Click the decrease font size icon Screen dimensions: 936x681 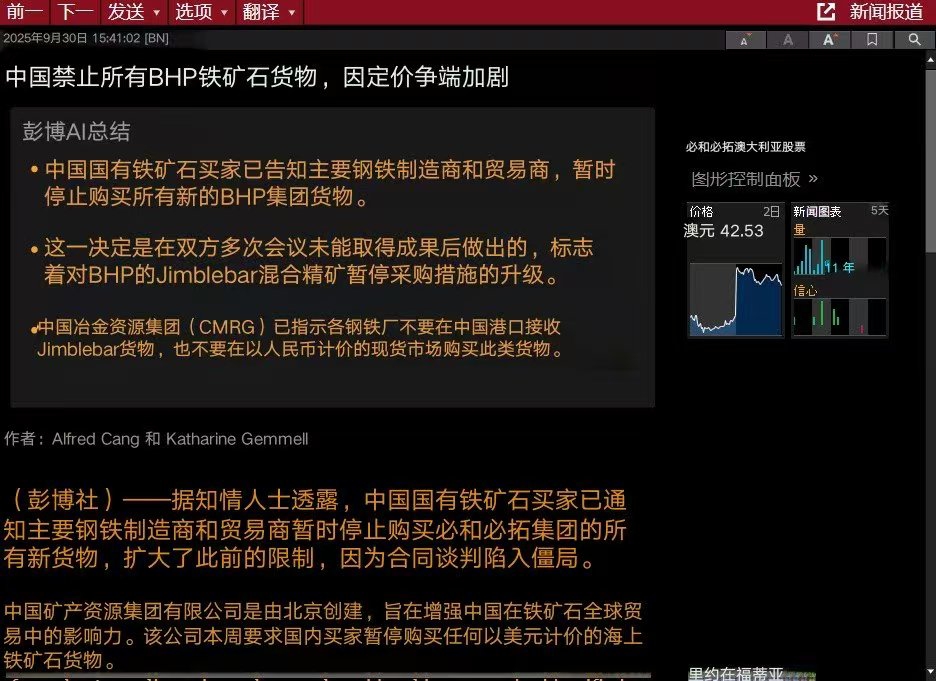point(746,39)
